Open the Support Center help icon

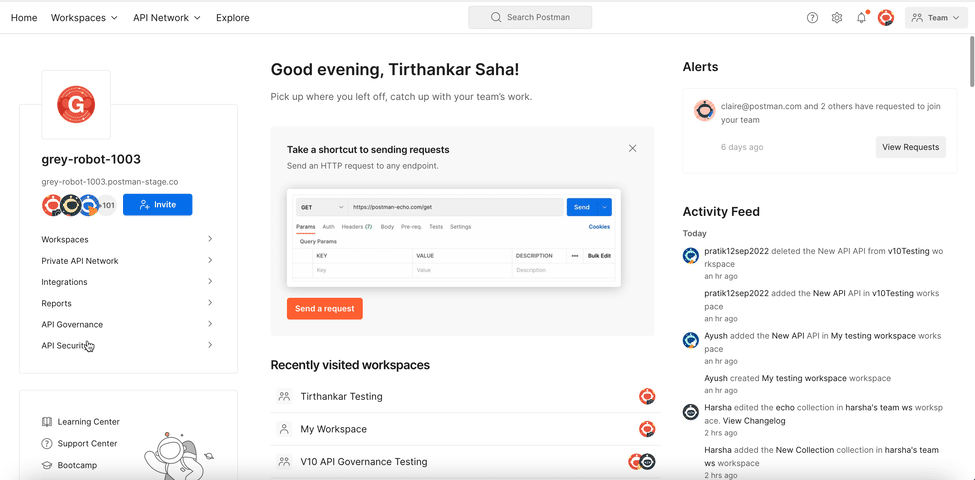click(47, 443)
